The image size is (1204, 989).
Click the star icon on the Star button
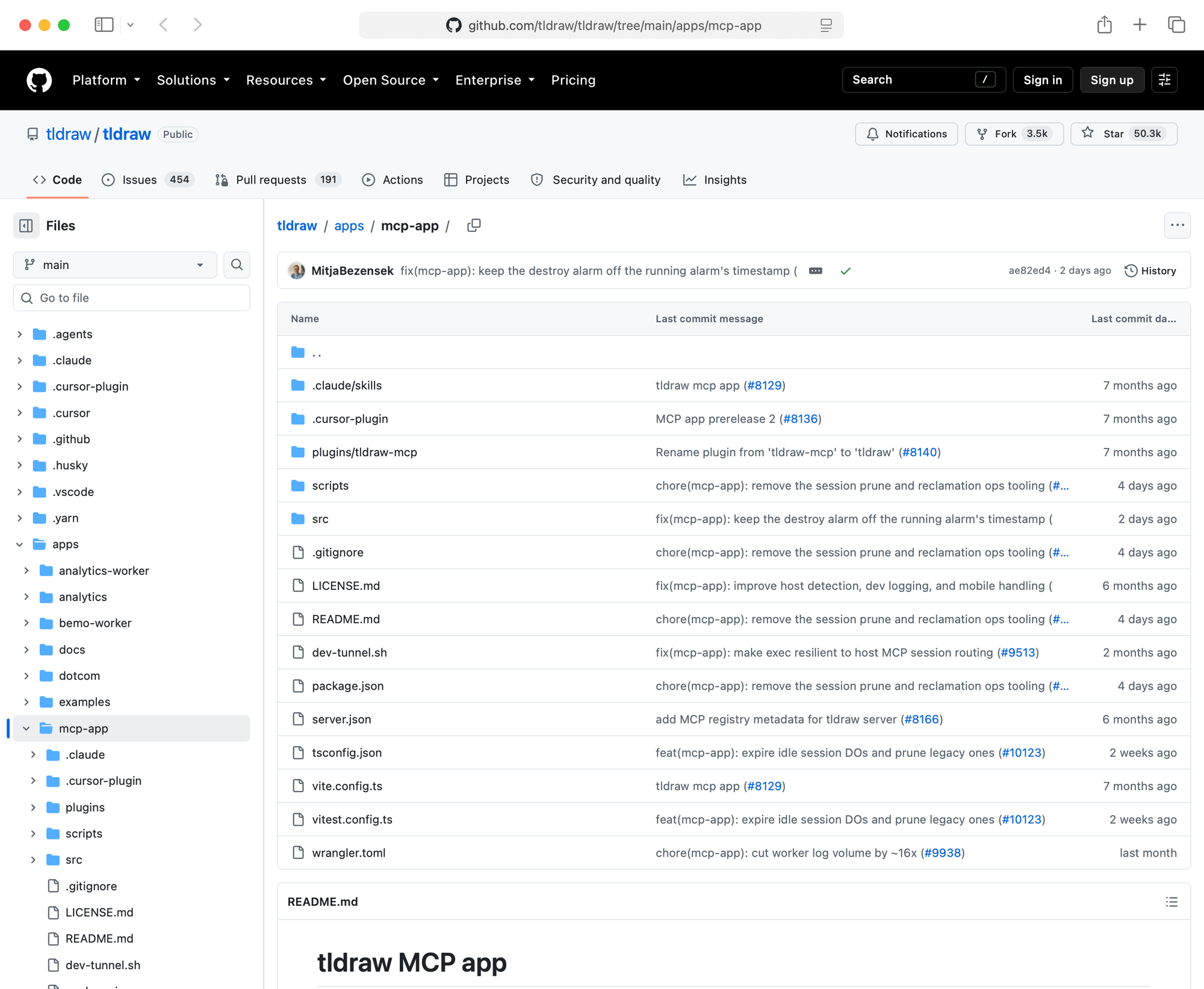tap(1087, 133)
